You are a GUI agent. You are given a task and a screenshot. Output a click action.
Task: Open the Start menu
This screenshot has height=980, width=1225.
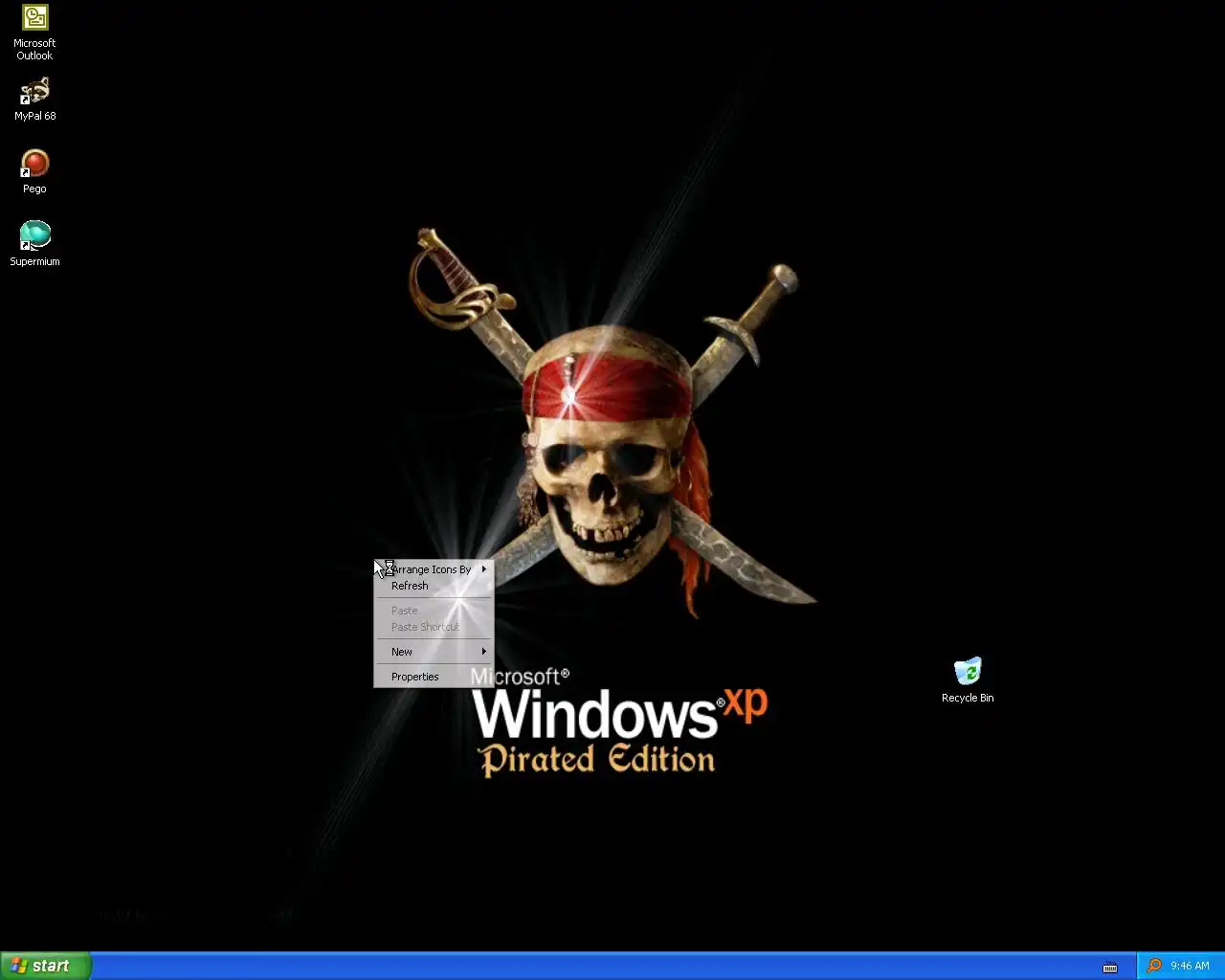tap(46, 966)
